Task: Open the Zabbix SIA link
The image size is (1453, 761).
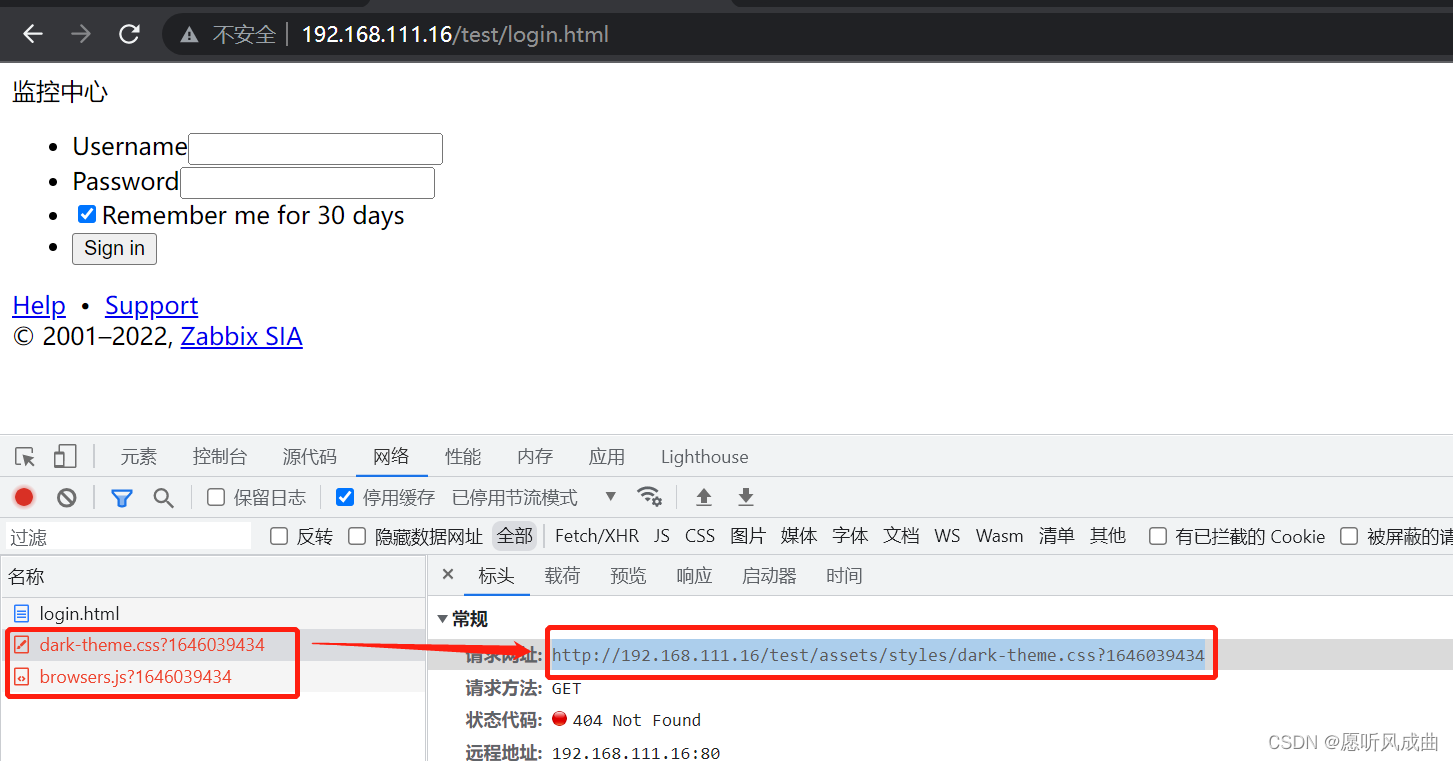Action: click(x=241, y=336)
